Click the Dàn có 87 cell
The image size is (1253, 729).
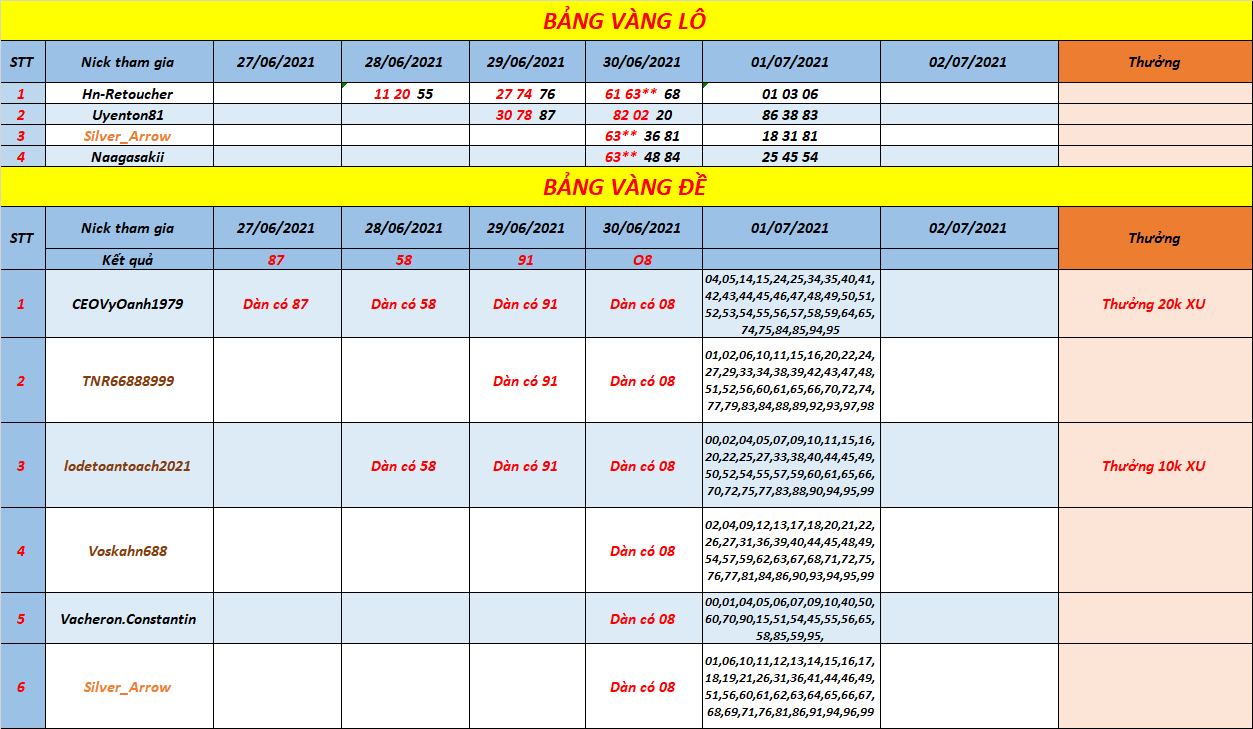[x=276, y=304]
